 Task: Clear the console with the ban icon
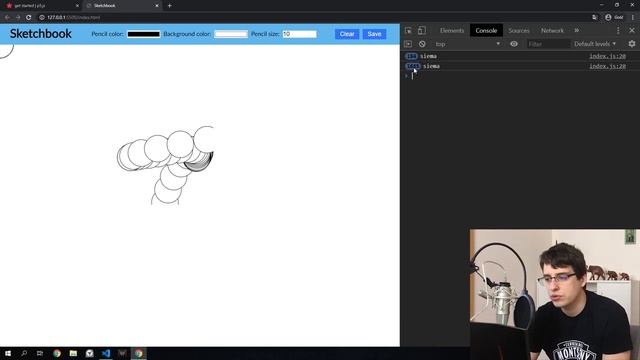tap(422, 44)
